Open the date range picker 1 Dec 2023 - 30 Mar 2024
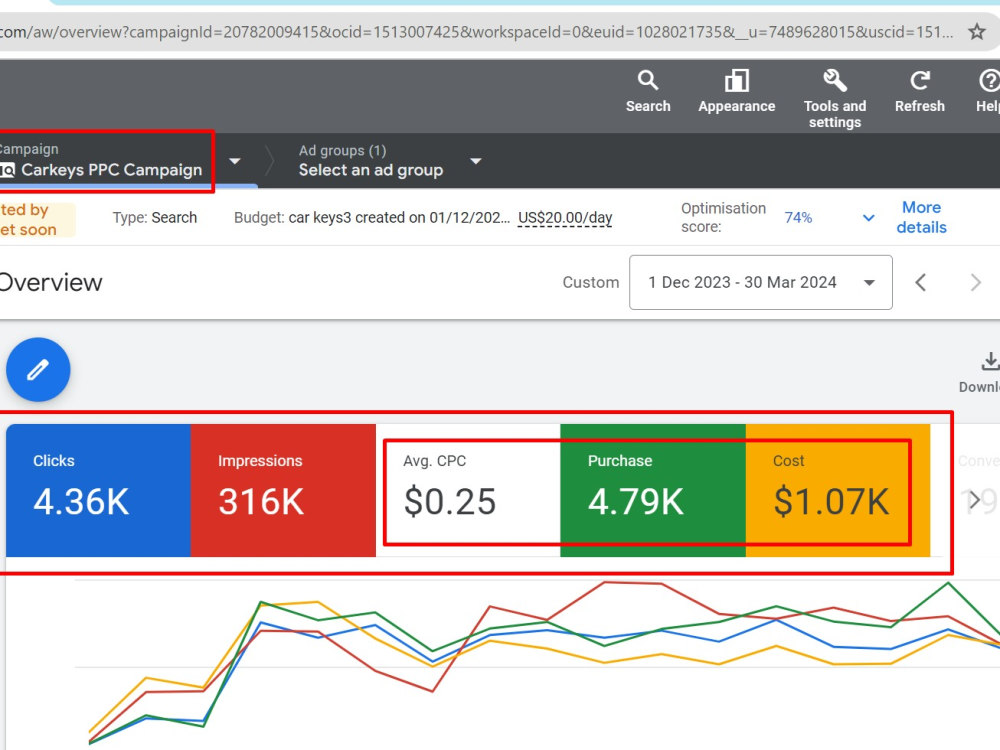 pos(761,283)
